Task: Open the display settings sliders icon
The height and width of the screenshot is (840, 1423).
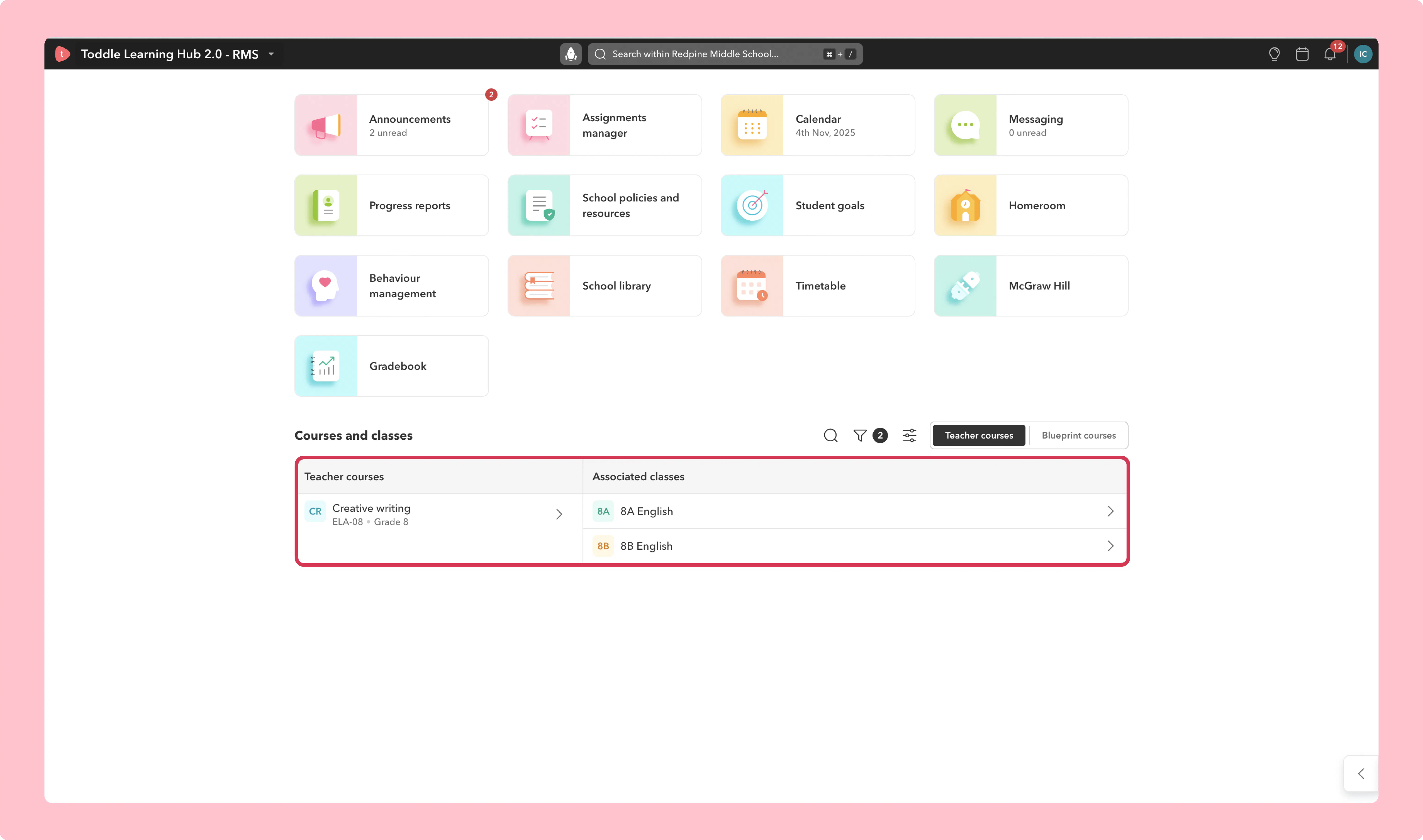Action: (x=909, y=435)
